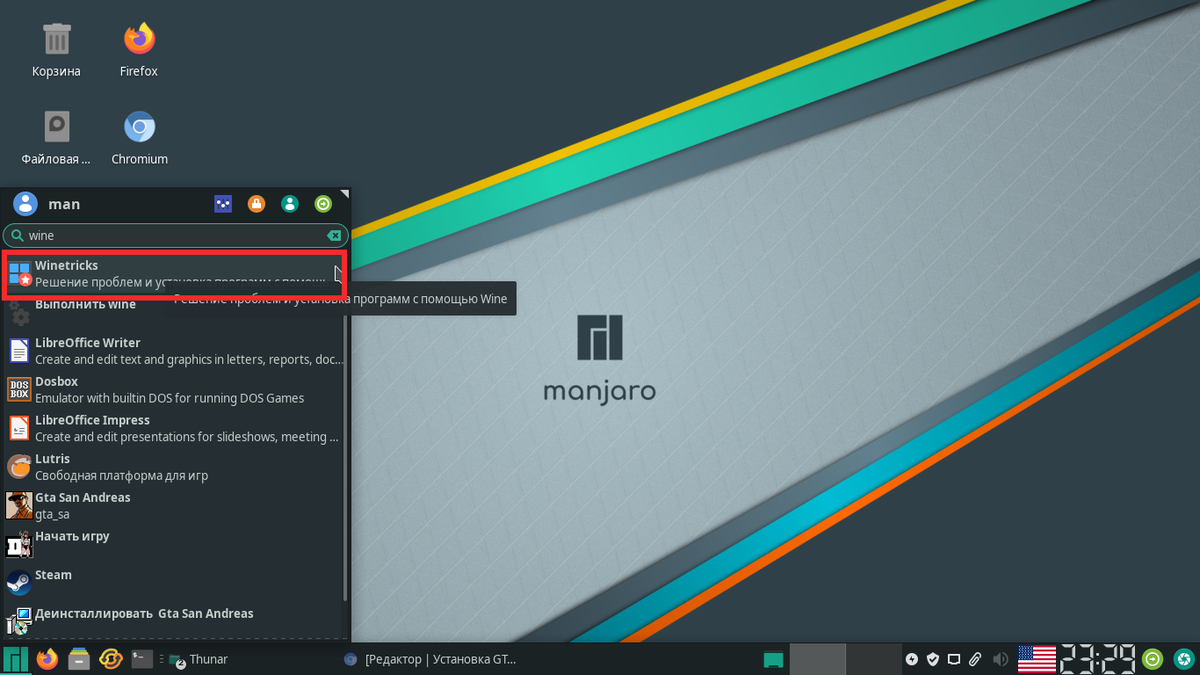Screen dimensions: 1200x675
Task: Click in the wine search field
Action: [175, 236]
